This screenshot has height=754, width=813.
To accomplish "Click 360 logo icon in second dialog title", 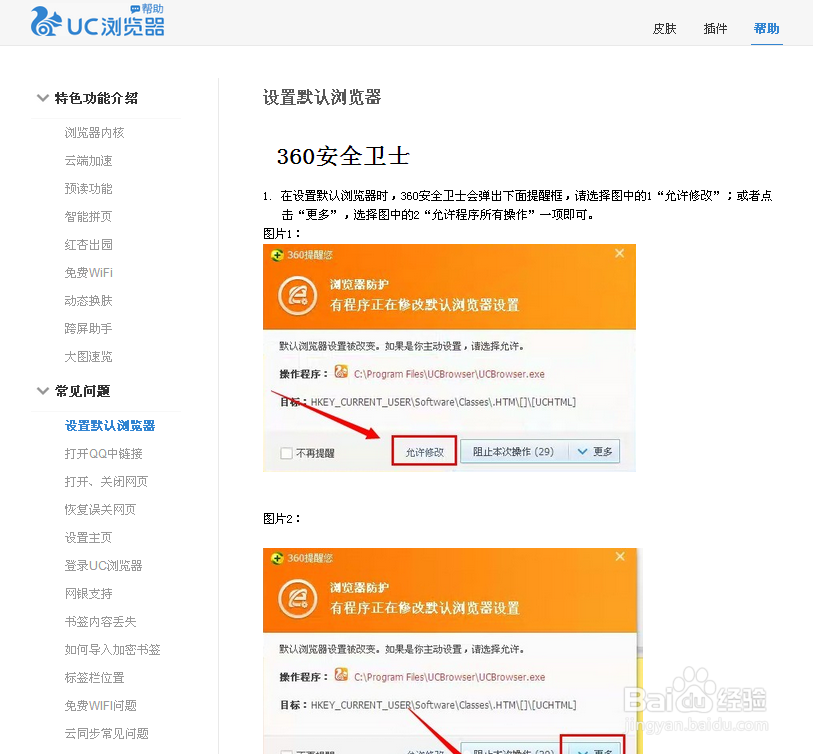I will [277, 558].
